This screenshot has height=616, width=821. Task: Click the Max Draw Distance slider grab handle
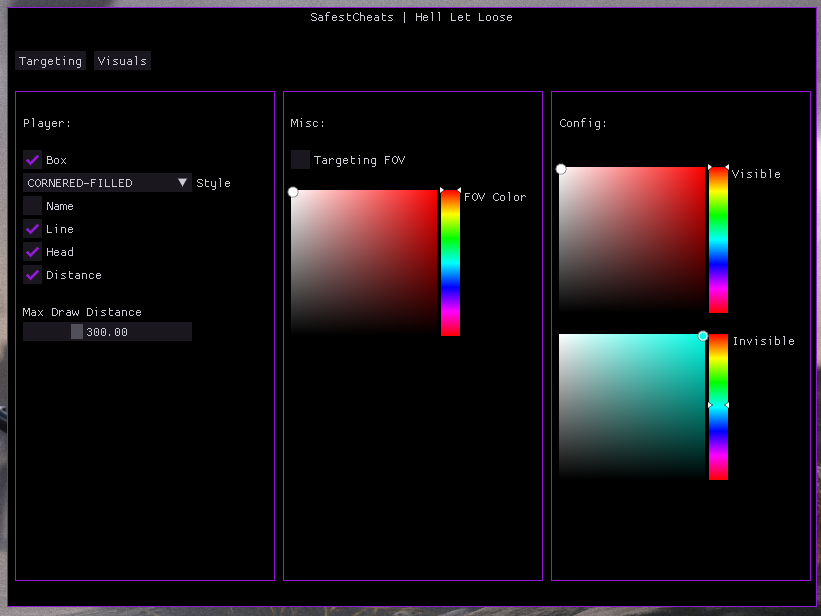[77, 332]
